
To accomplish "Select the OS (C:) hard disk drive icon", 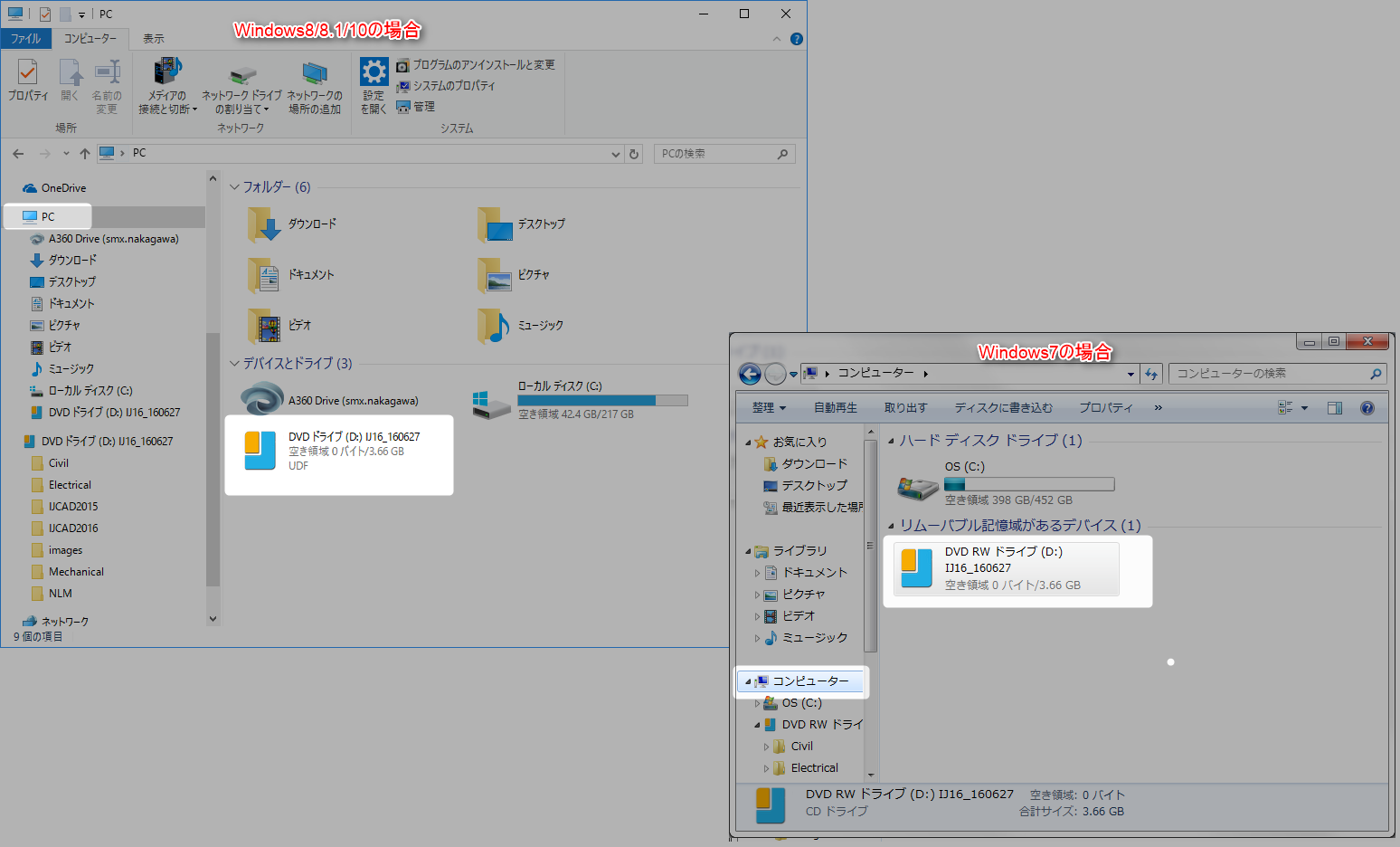I will click(918, 487).
